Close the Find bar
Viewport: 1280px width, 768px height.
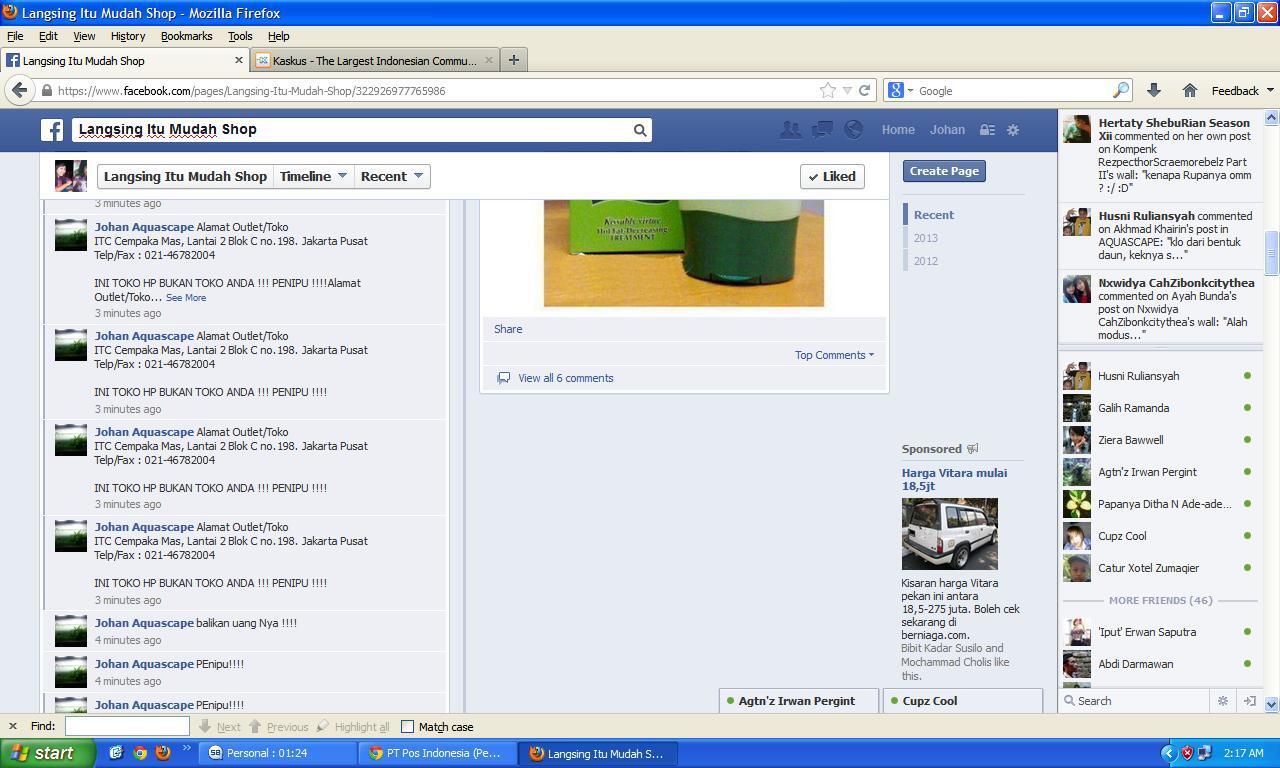(12, 727)
